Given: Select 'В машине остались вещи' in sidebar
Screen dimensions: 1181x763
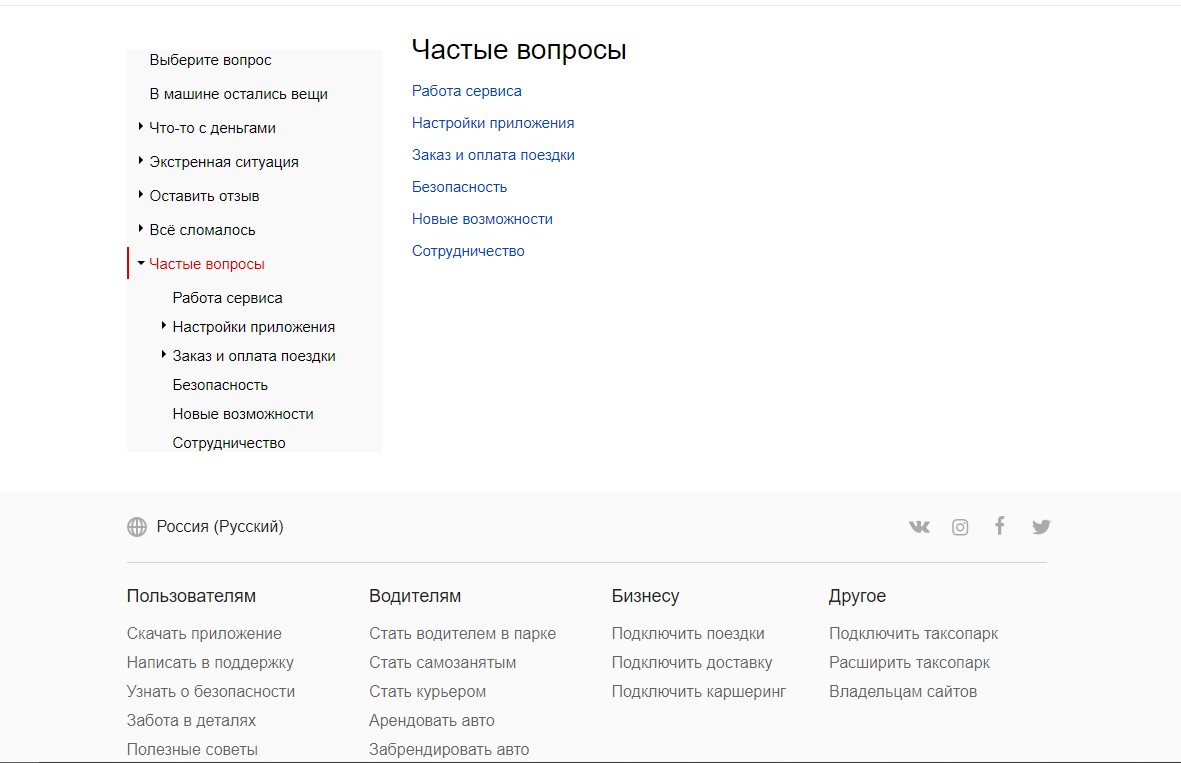Looking at the screenshot, I should click(238, 94).
